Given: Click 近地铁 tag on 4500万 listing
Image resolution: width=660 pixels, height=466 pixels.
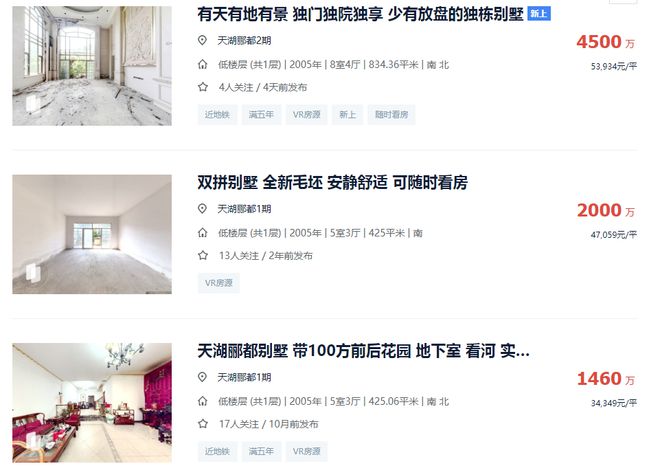Looking at the screenshot, I should click(x=217, y=115).
